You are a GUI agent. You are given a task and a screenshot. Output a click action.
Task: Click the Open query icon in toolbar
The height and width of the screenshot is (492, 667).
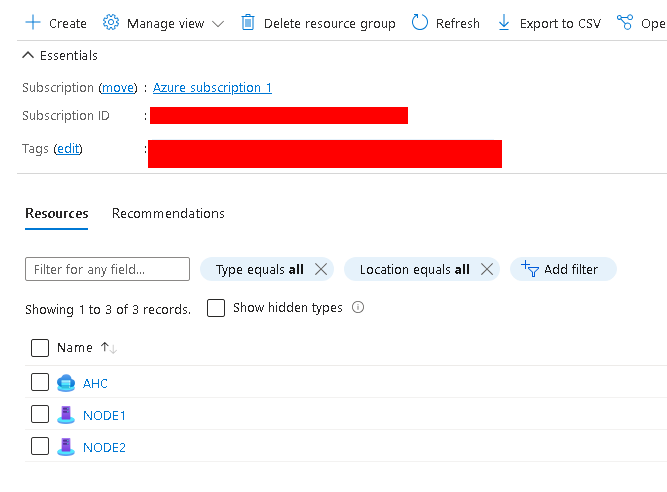point(624,23)
